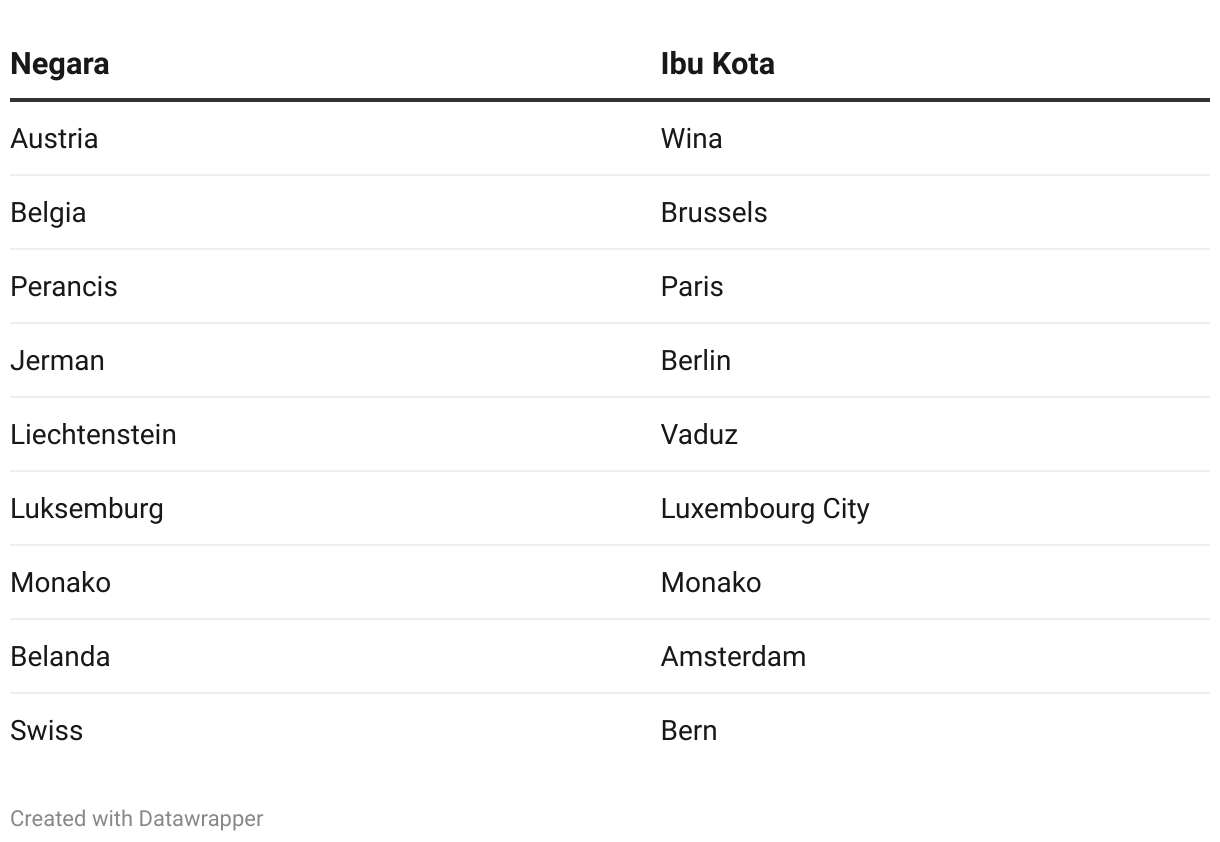Click the Amsterdam capital cell
This screenshot has width=1220, height=842.
[733, 656]
